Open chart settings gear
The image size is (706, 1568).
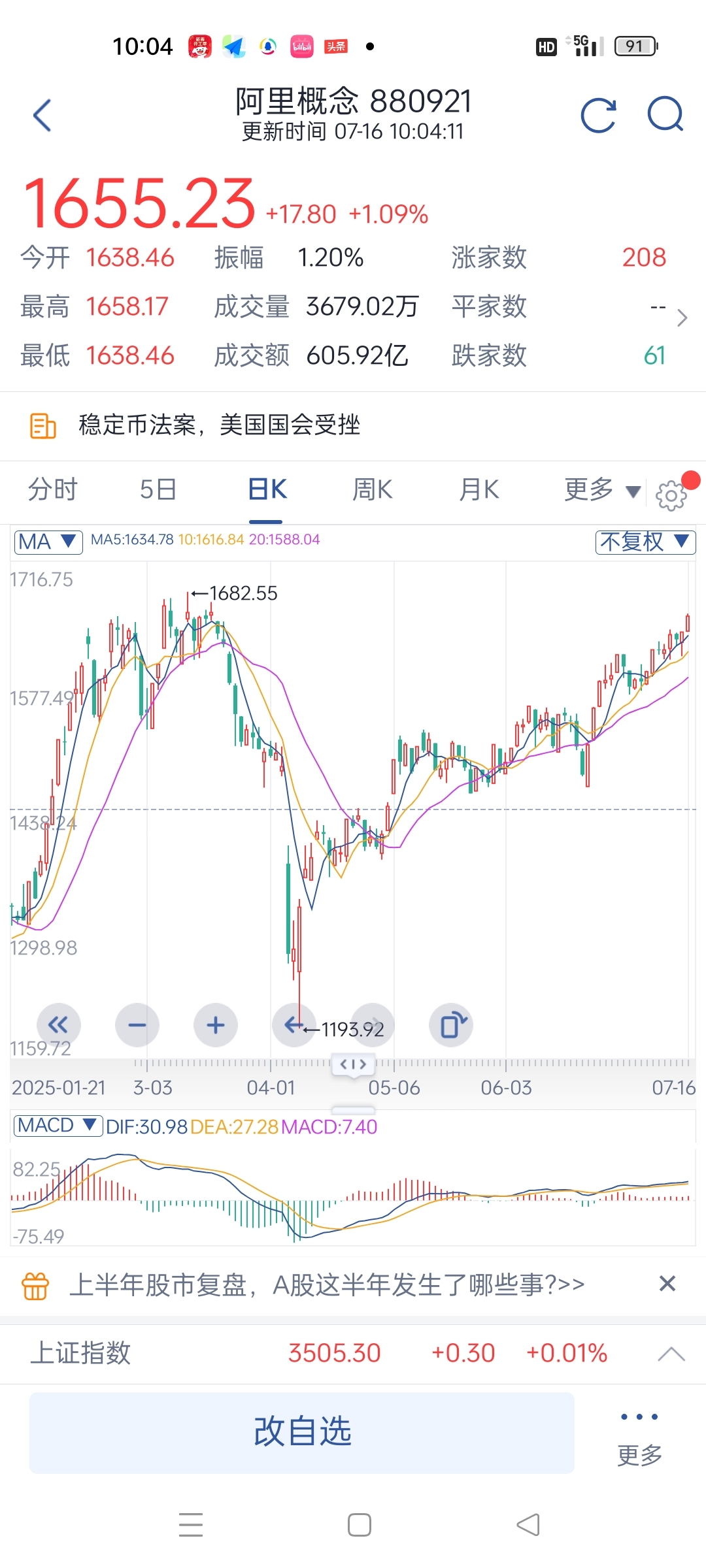point(671,495)
